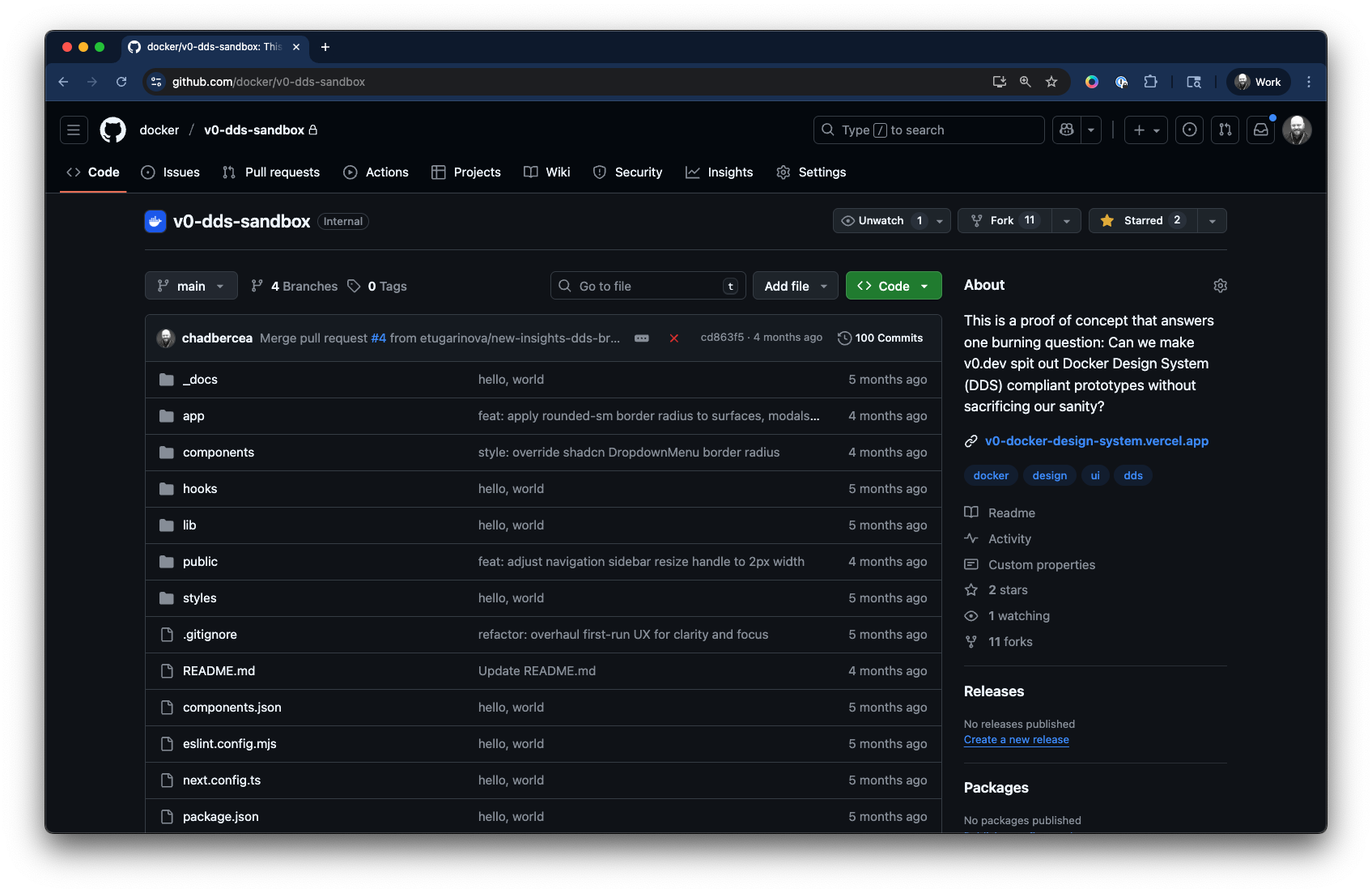The width and height of the screenshot is (1372, 893).
Task: Click the Create a new release link
Action: pos(1016,739)
